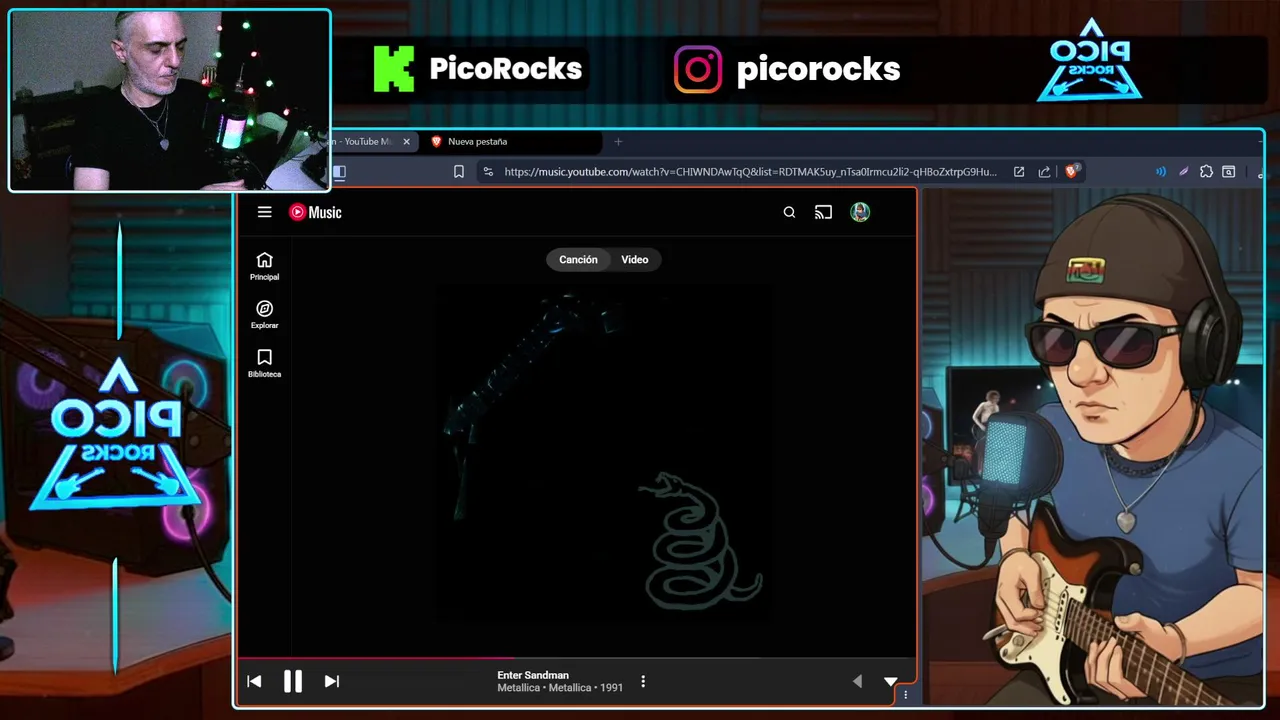The width and height of the screenshot is (1280, 720).
Task: Open the Brave Shields lion icon
Action: tap(1072, 171)
